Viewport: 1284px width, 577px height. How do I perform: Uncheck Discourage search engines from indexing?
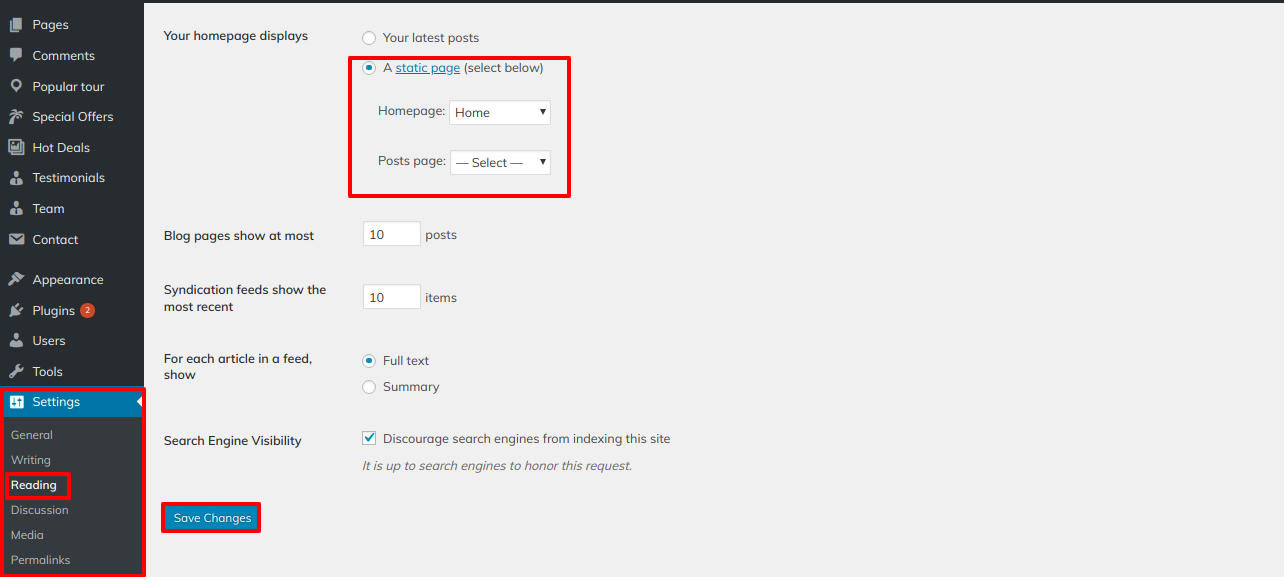[369, 437]
